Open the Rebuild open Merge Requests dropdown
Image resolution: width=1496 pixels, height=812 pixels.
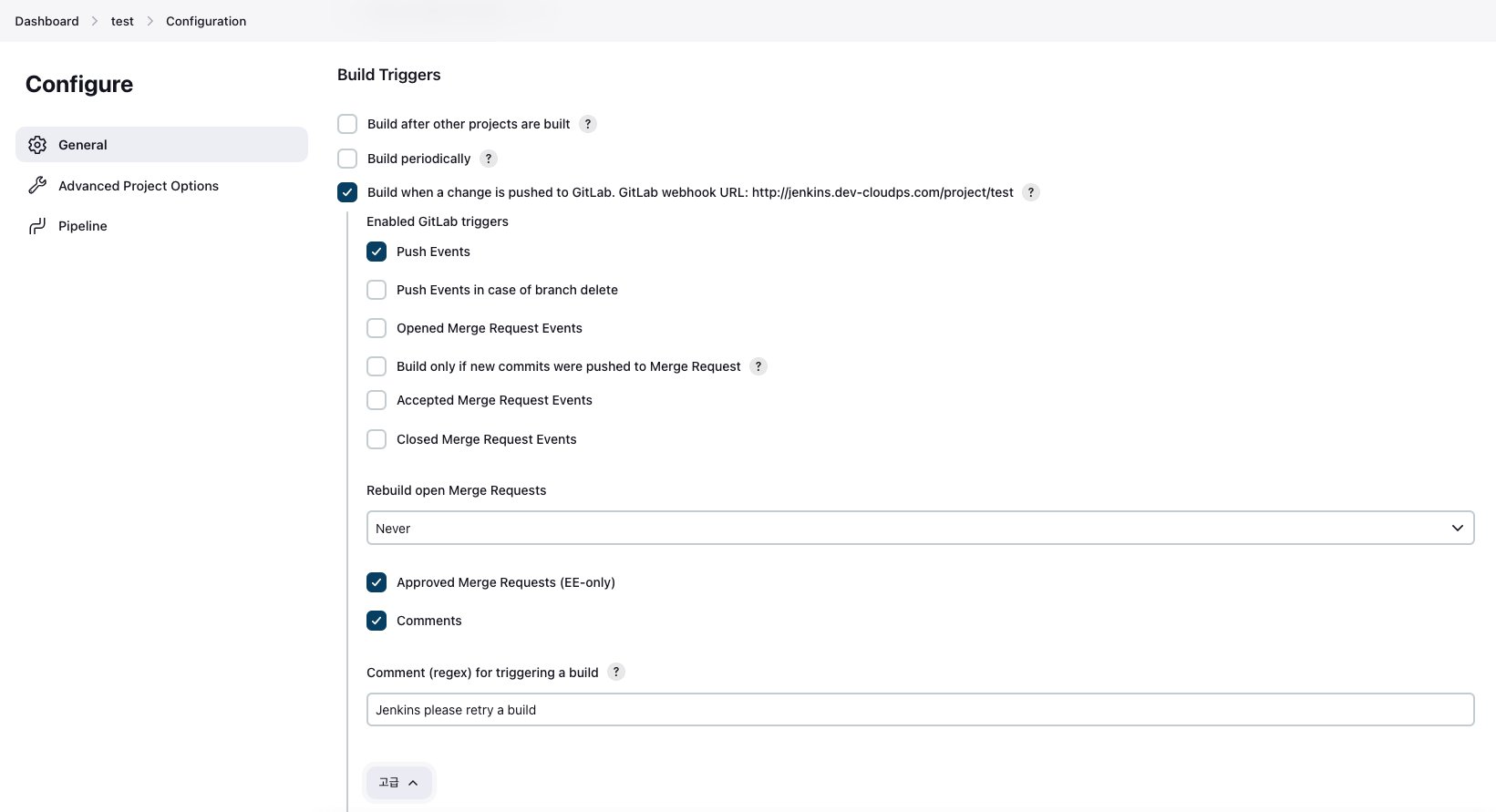coord(920,529)
